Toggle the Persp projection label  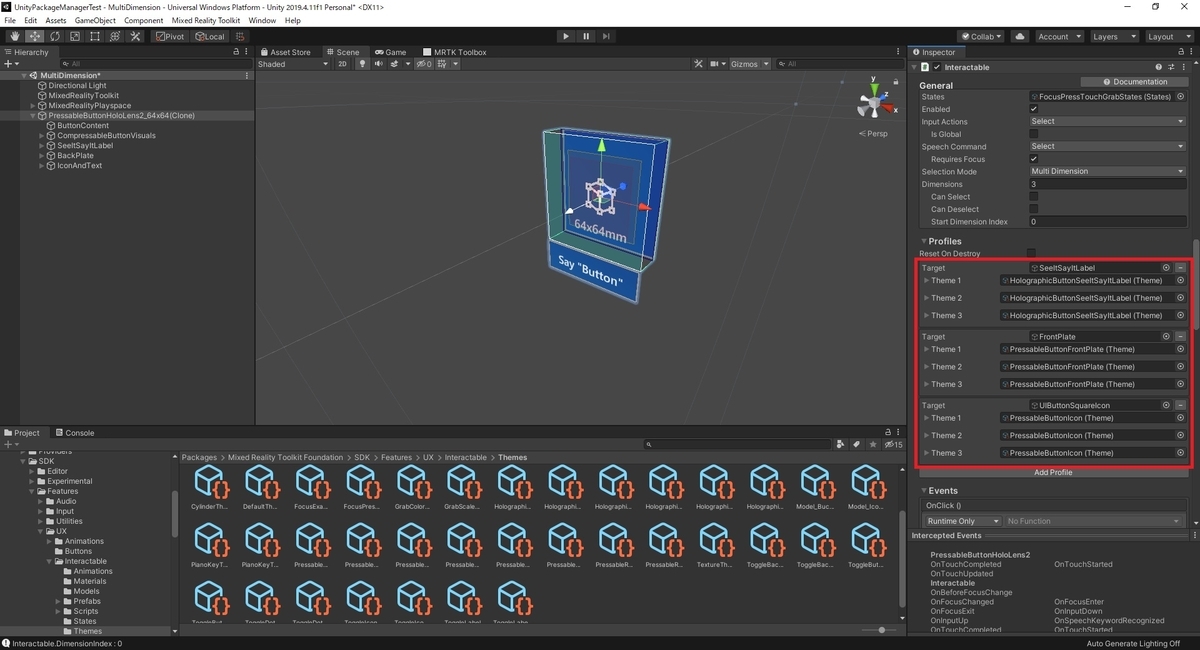(x=874, y=133)
